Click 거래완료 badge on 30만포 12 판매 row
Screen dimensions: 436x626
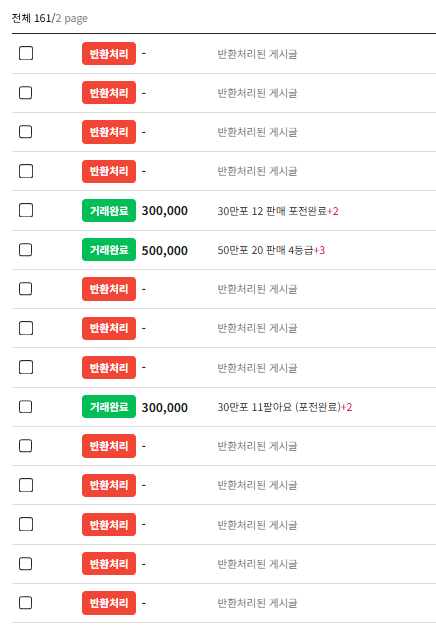tap(109, 210)
